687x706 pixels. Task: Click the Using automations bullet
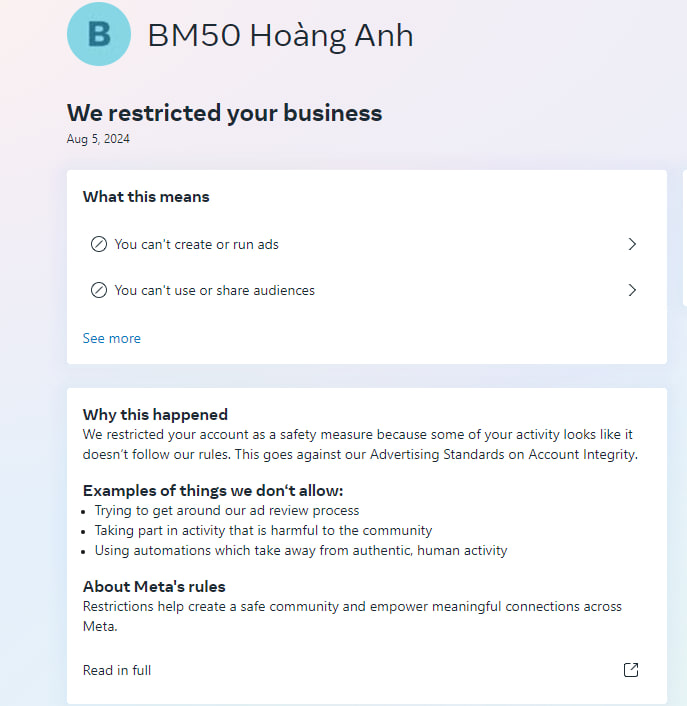[x=301, y=550]
